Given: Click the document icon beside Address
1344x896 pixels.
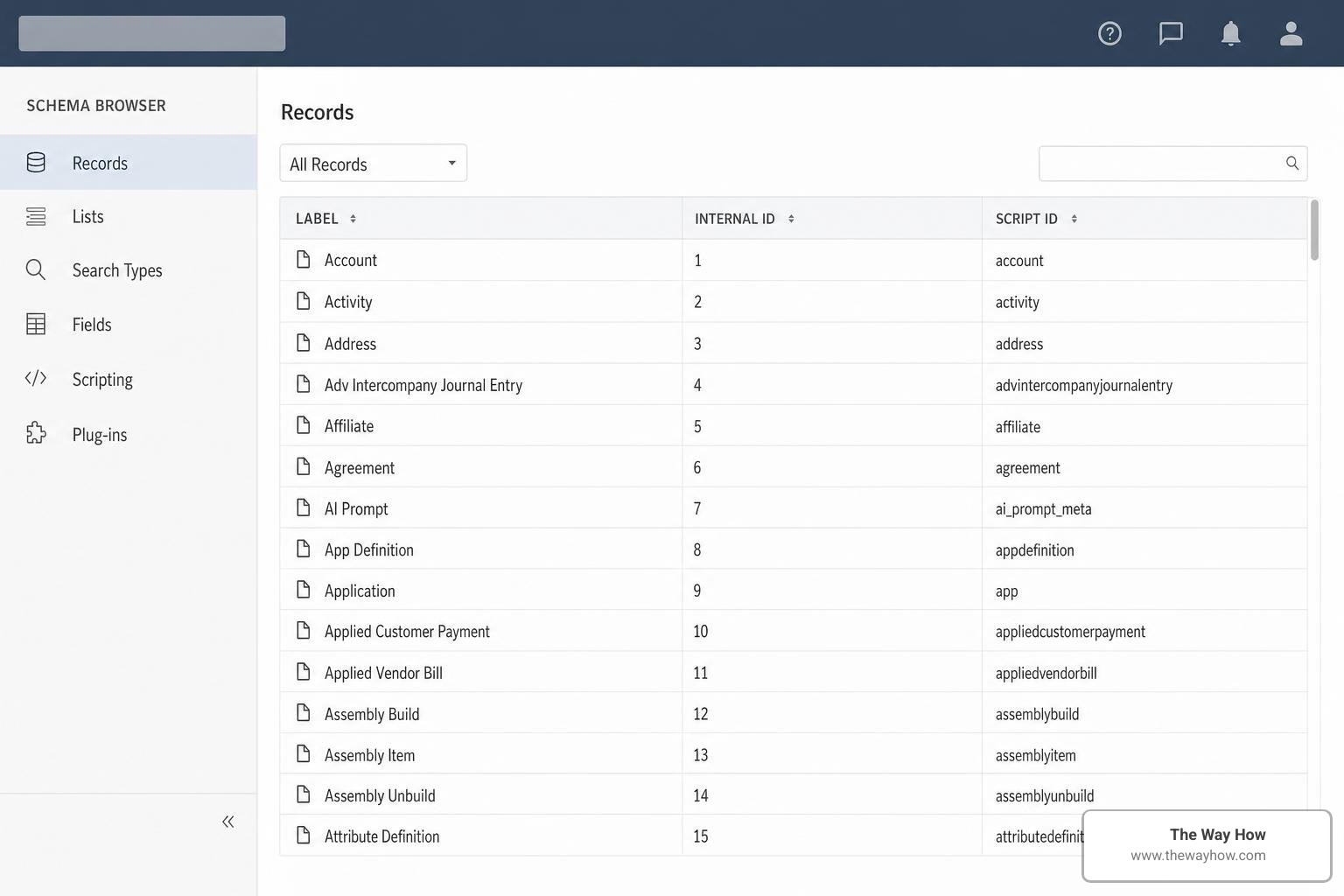Looking at the screenshot, I should [x=304, y=343].
